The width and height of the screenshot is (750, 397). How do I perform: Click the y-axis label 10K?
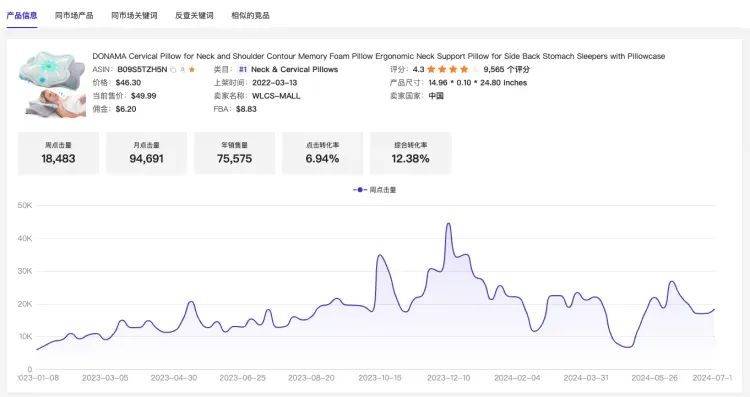point(25,337)
